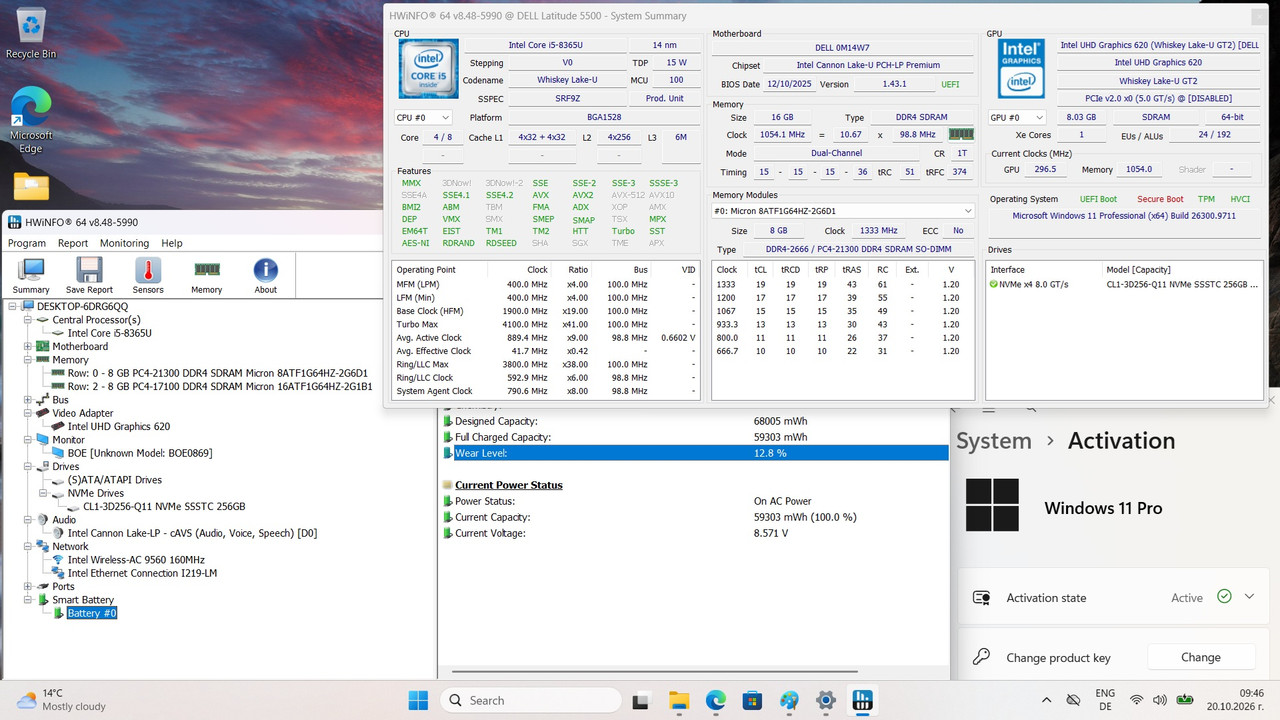Expand the Motherboard tree node
The image size is (1280, 720).
[x=28, y=347]
